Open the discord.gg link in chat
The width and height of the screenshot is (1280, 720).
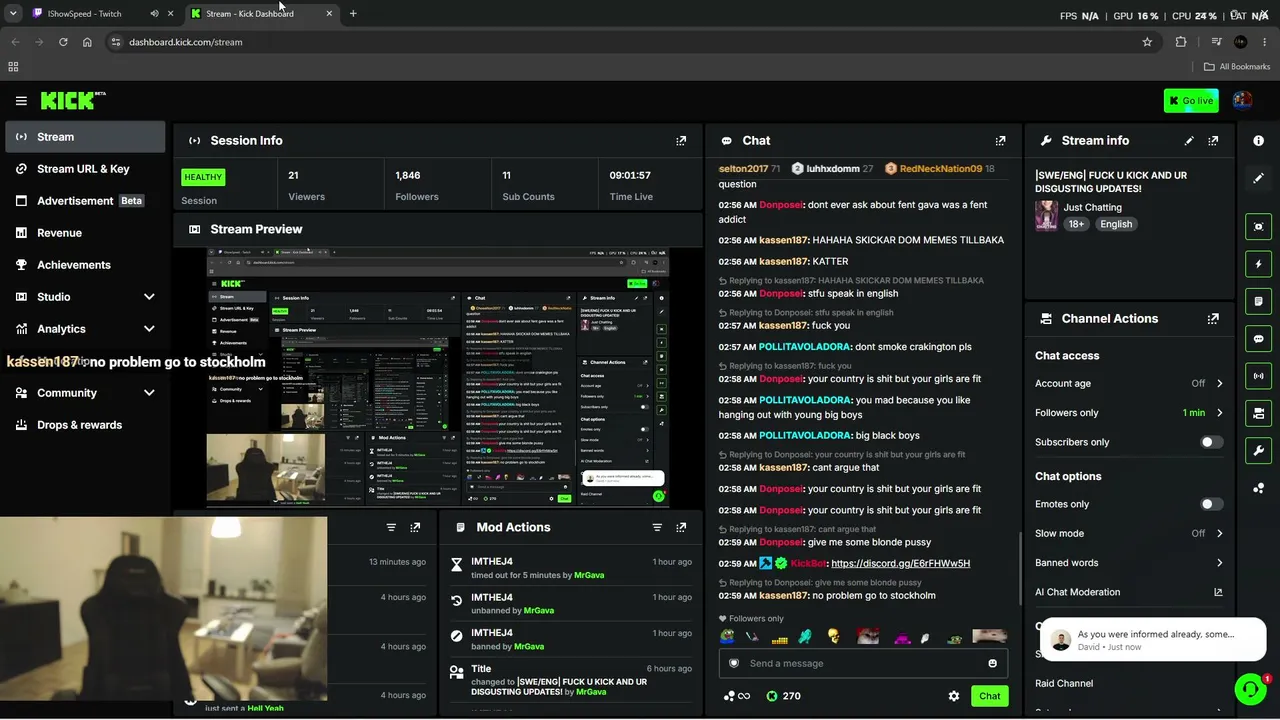pyautogui.click(x=900, y=563)
